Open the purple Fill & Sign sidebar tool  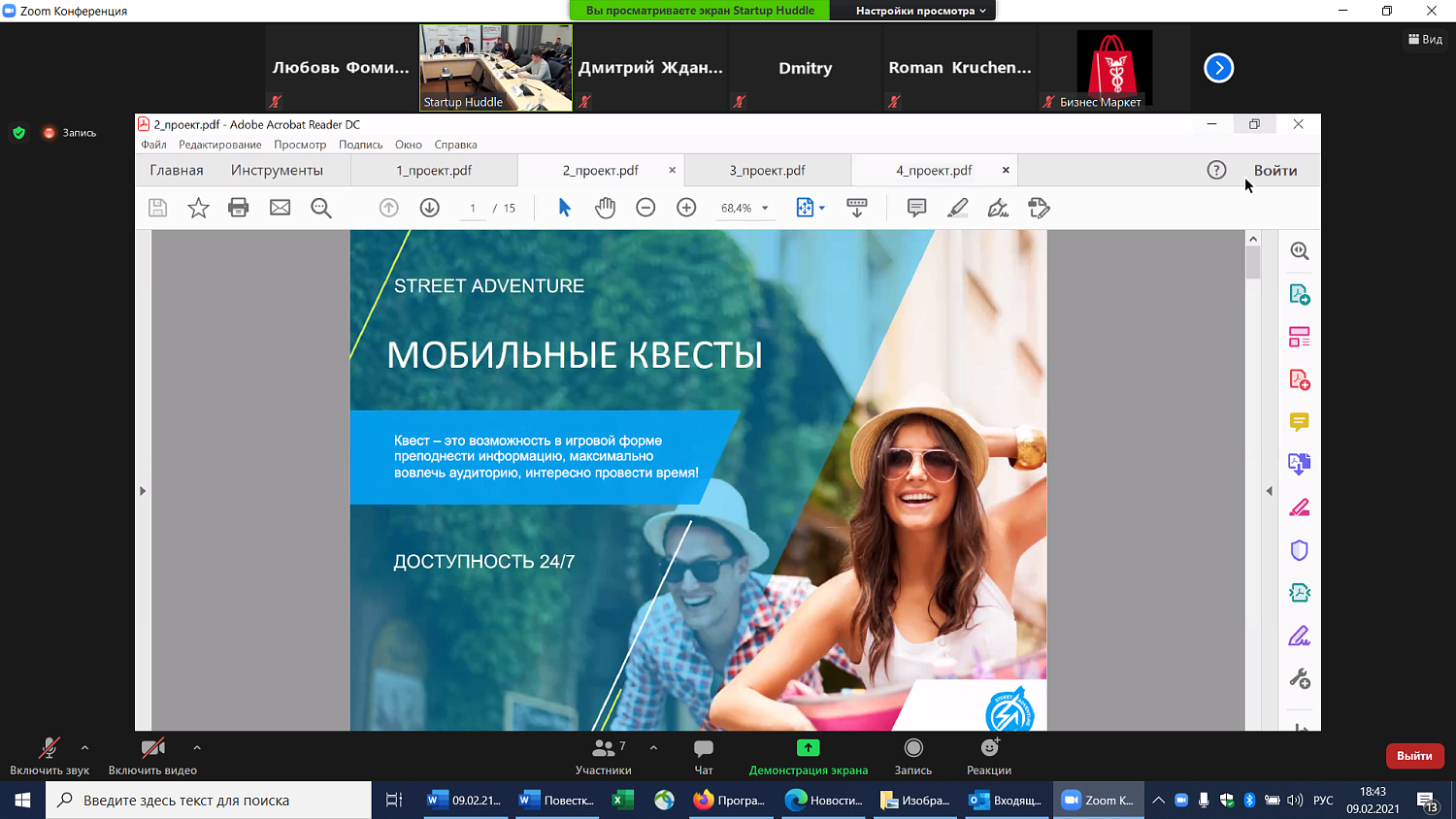[1300, 636]
